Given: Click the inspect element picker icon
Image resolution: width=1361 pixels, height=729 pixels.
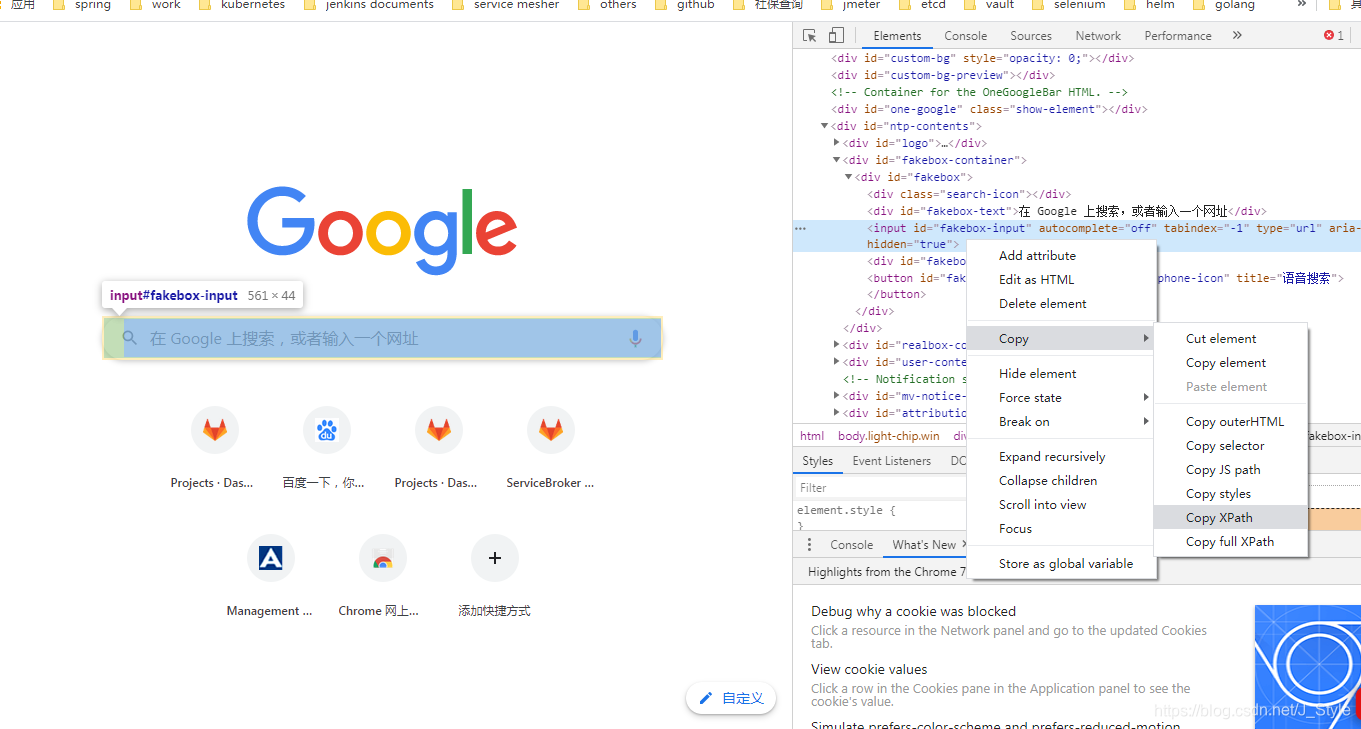Looking at the screenshot, I should pyautogui.click(x=810, y=36).
